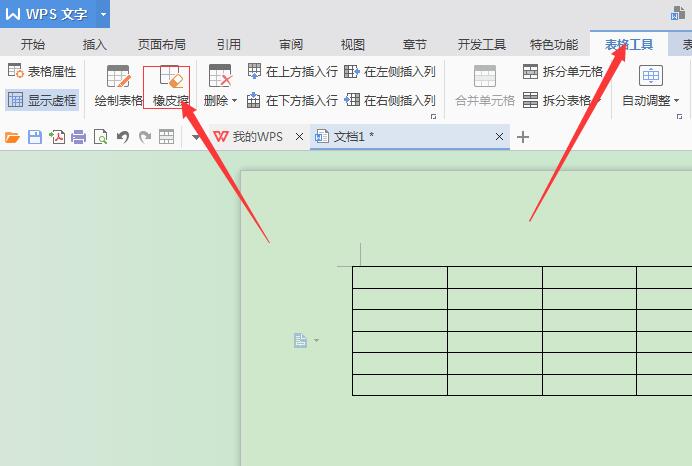Open the 特色功能 tab
Image resolution: width=692 pixels, height=466 pixels.
point(554,45)
